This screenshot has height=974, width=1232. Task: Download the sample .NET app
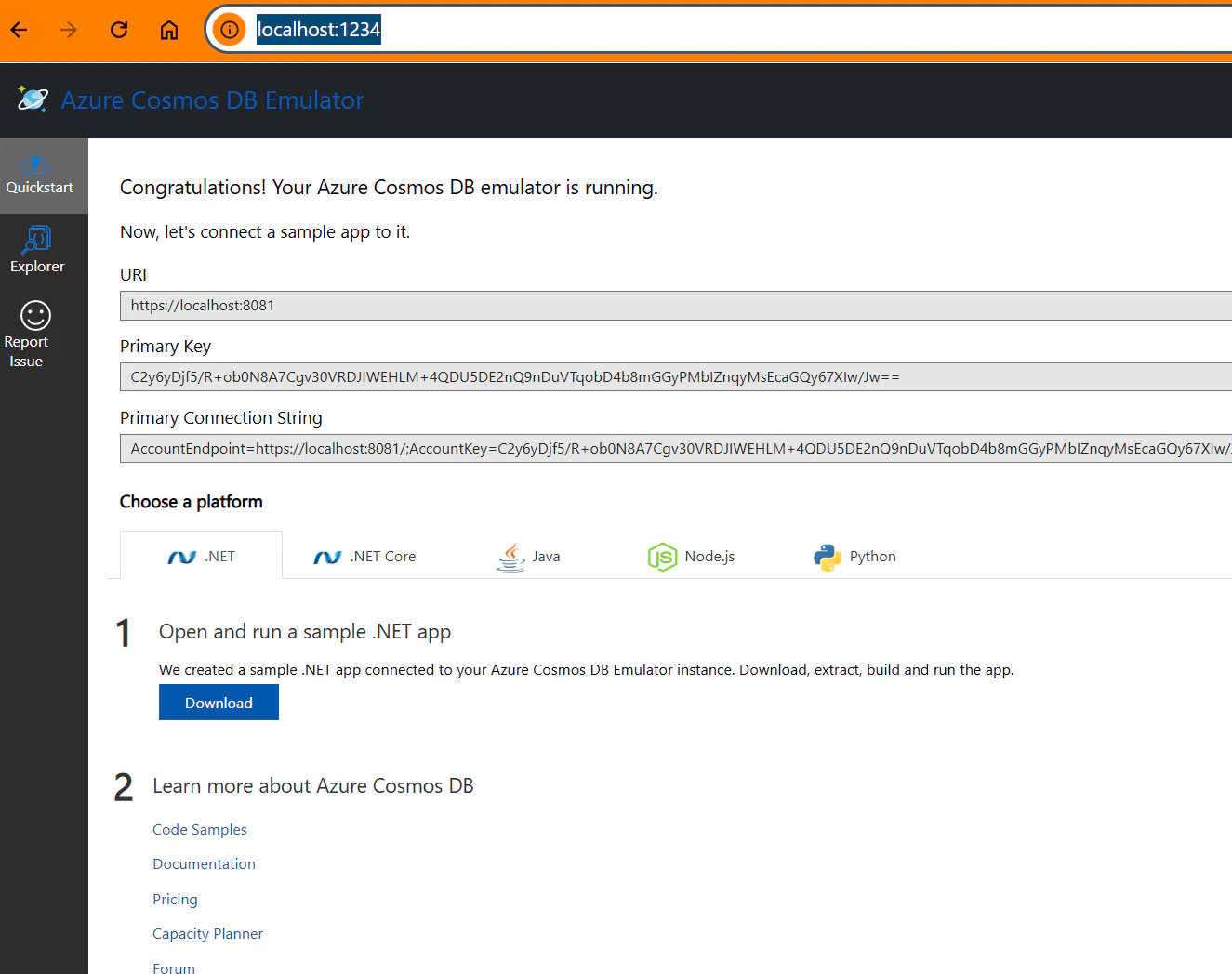coord(219,703)
